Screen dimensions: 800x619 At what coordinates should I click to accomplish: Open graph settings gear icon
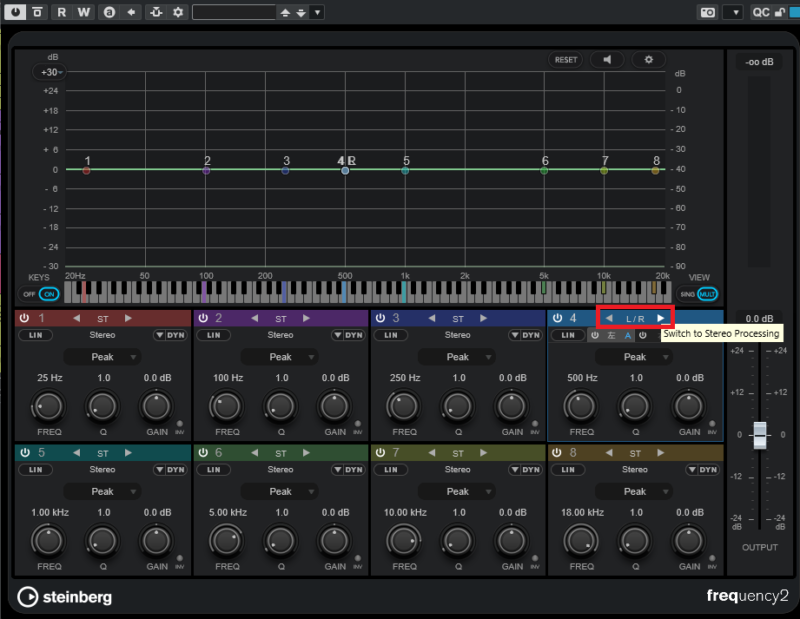648,60
